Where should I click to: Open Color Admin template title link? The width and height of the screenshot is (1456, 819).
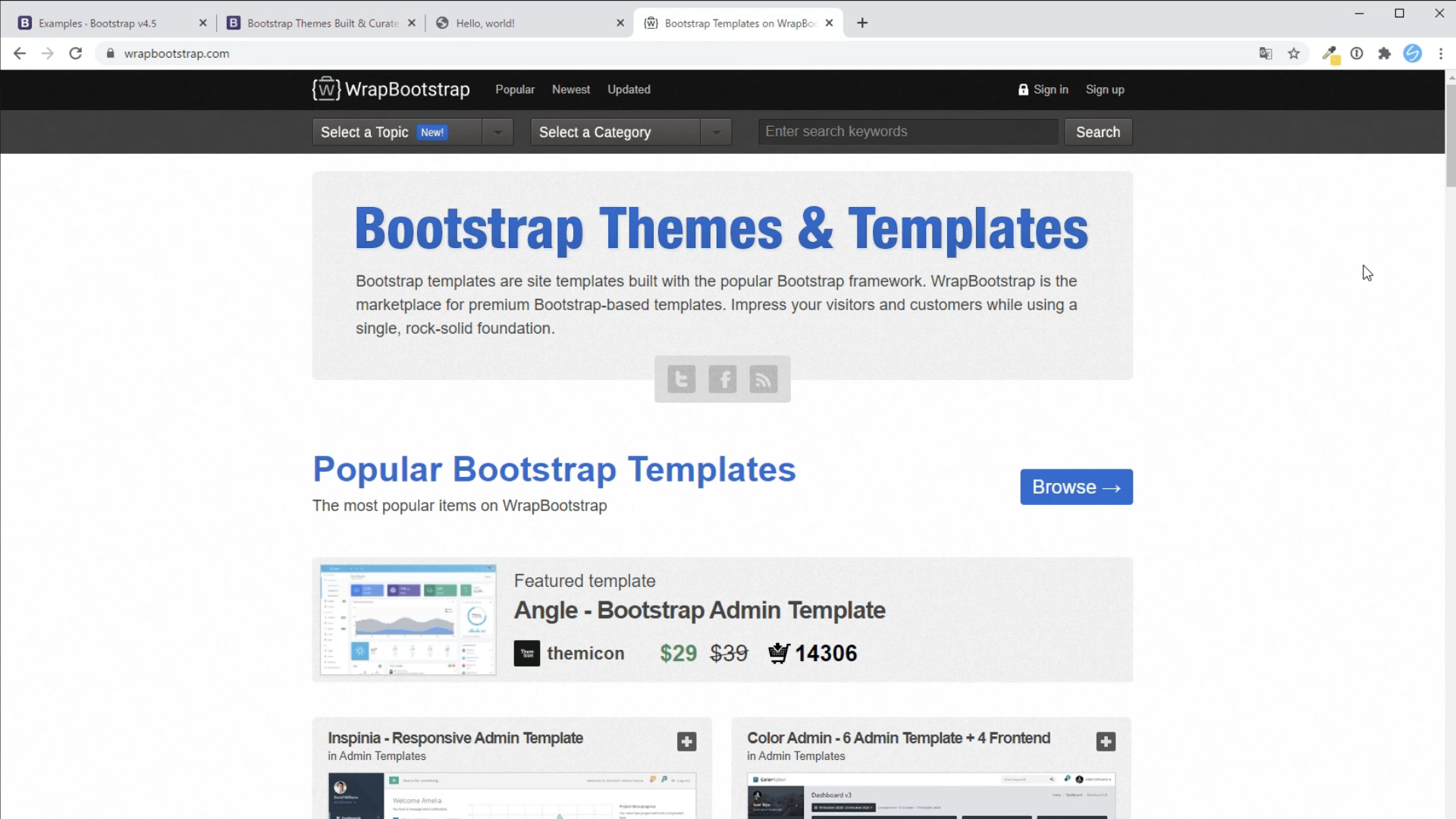point(899,738)
